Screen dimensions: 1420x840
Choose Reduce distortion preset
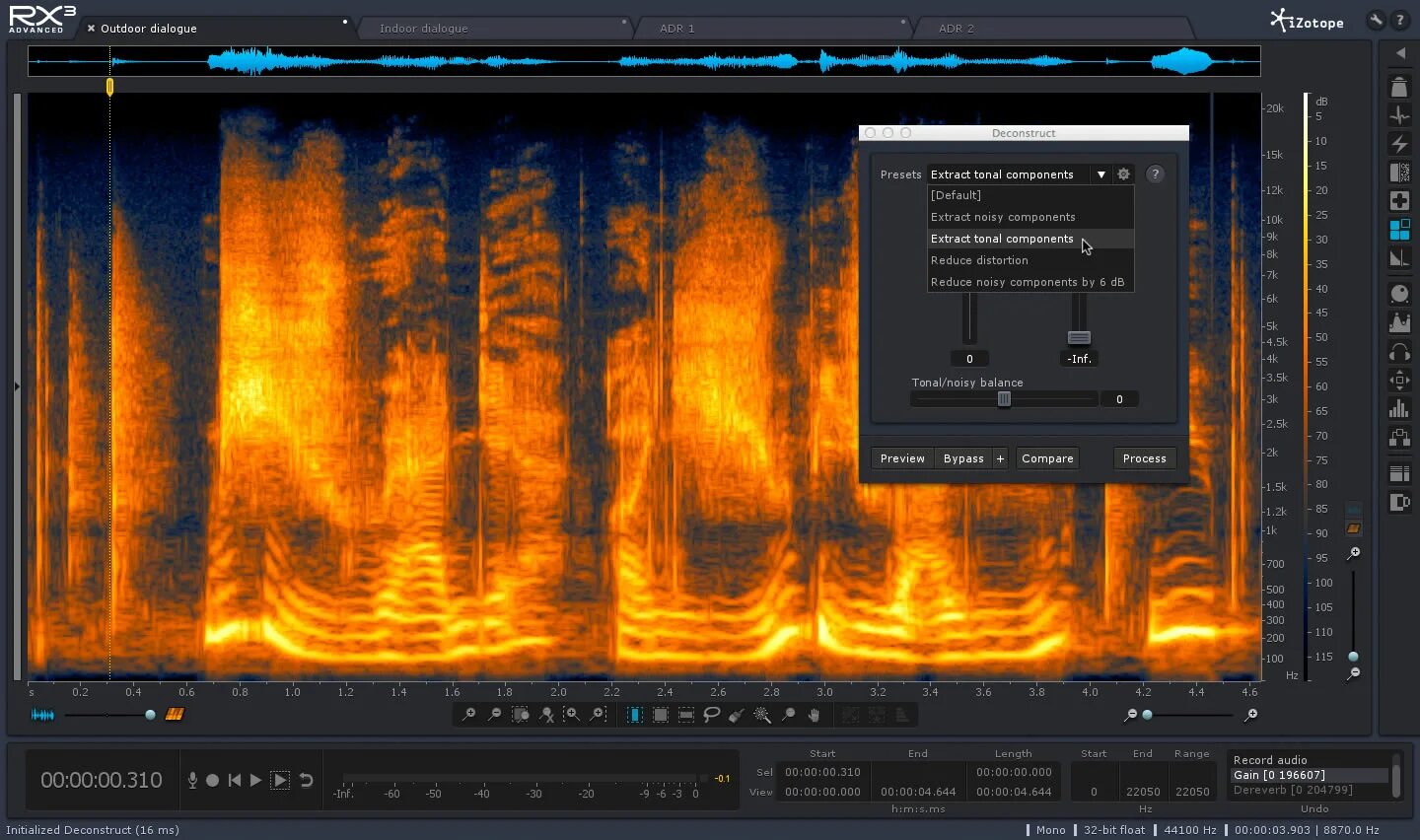tap(1030, 260)
